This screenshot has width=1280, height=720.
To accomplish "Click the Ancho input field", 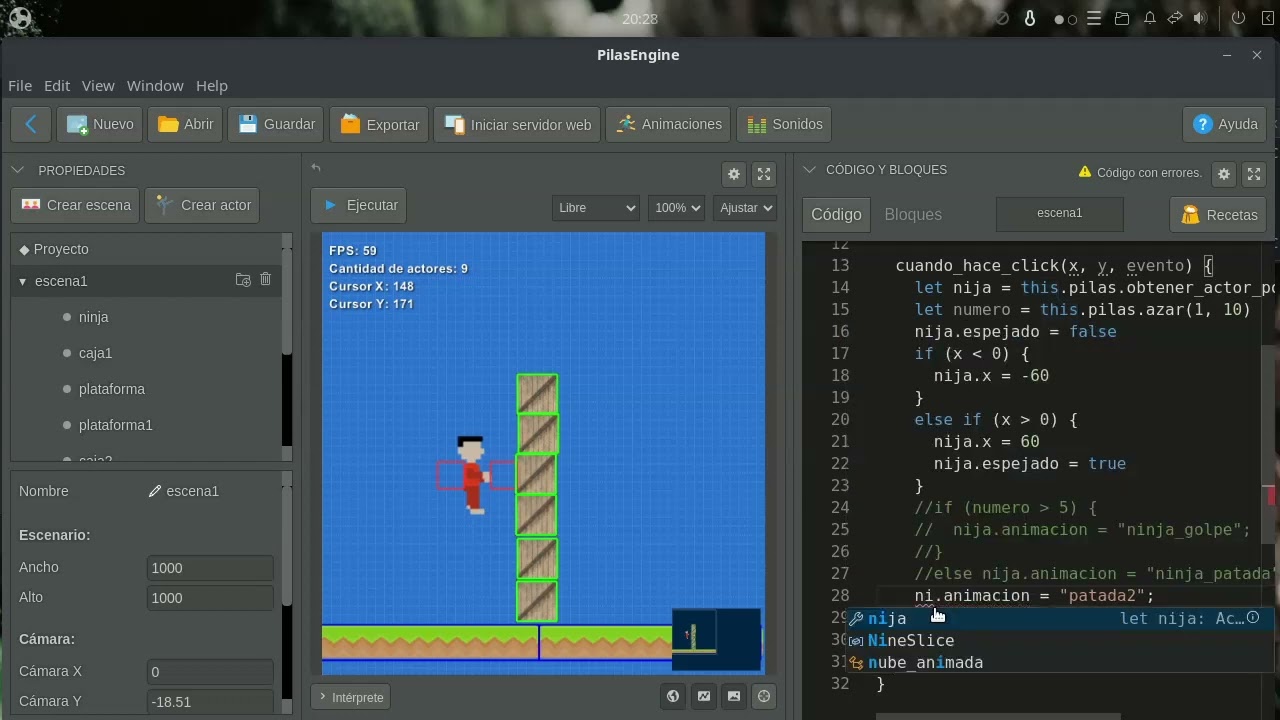I will (x=210, y=568).
